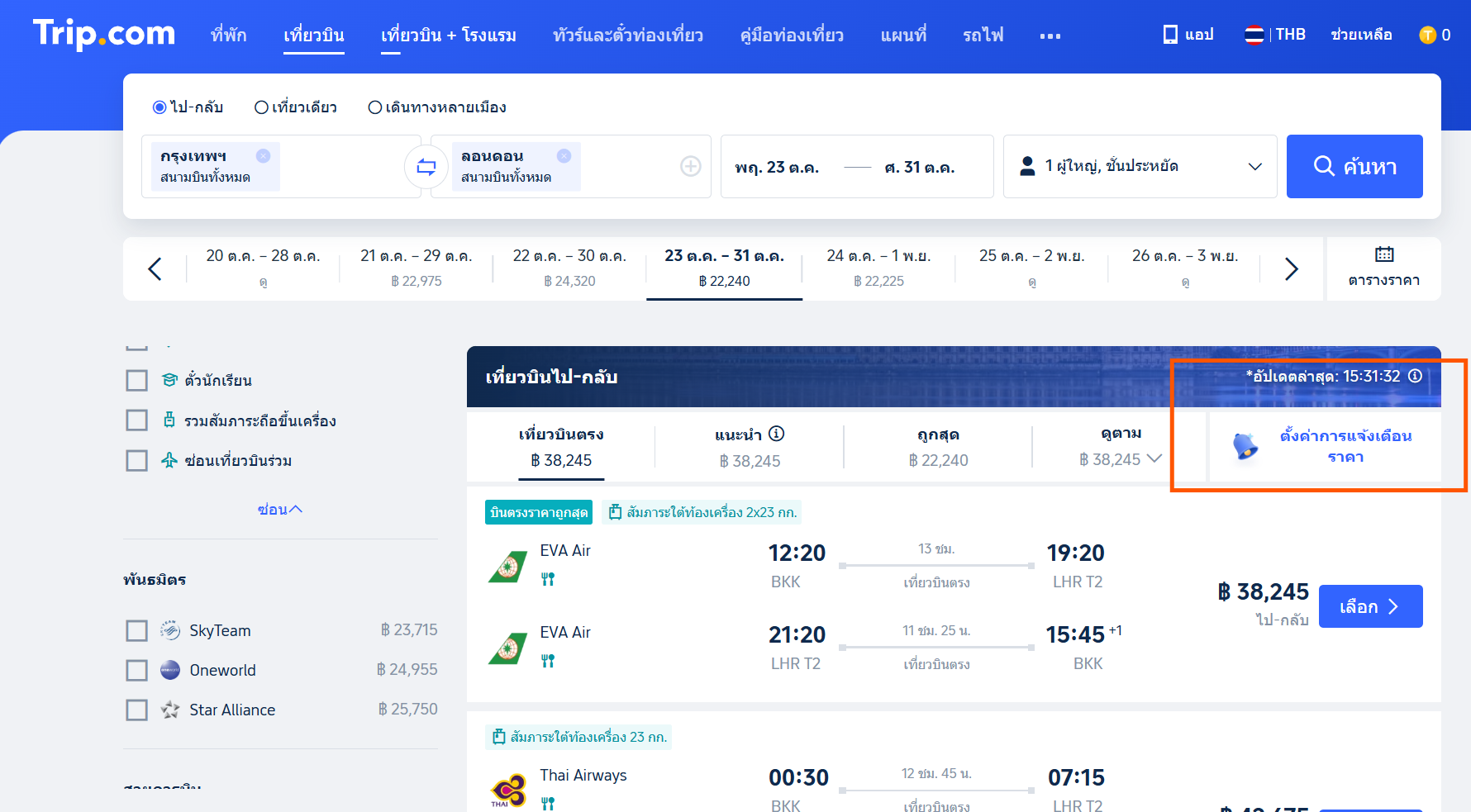This screenshot has width=1471, height=812.
Task: Click the first EVA Air airline logo
Action: click(507, 567)
